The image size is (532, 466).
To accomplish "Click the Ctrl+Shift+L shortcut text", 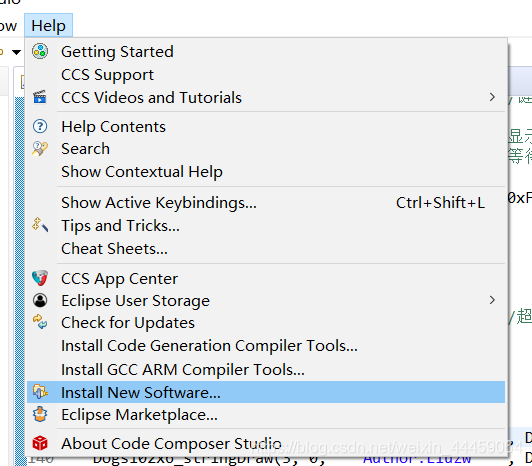I will (x=440, y=203).
